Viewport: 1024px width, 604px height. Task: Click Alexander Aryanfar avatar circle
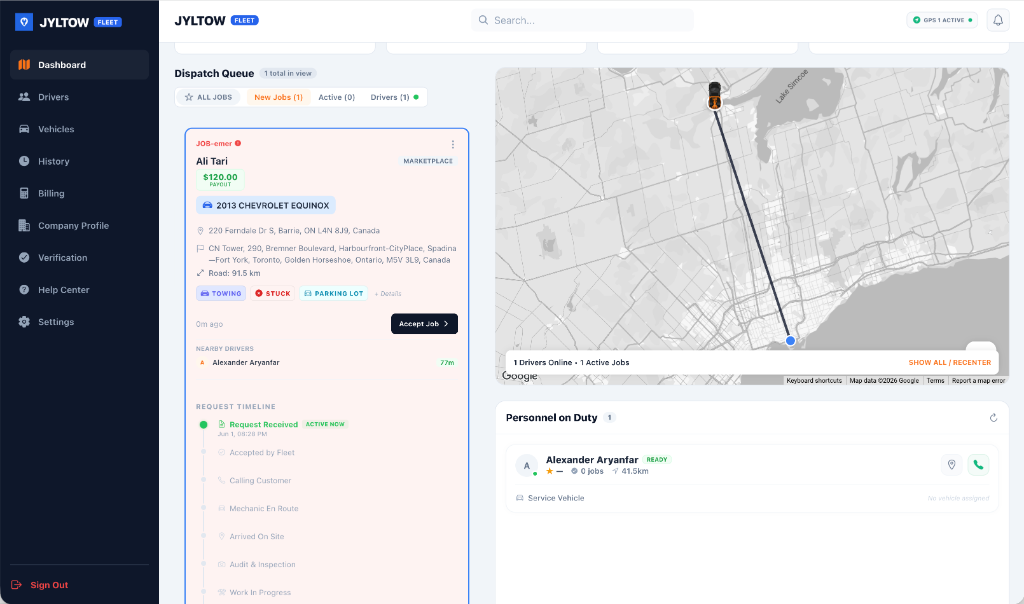[x=526, y=466]
